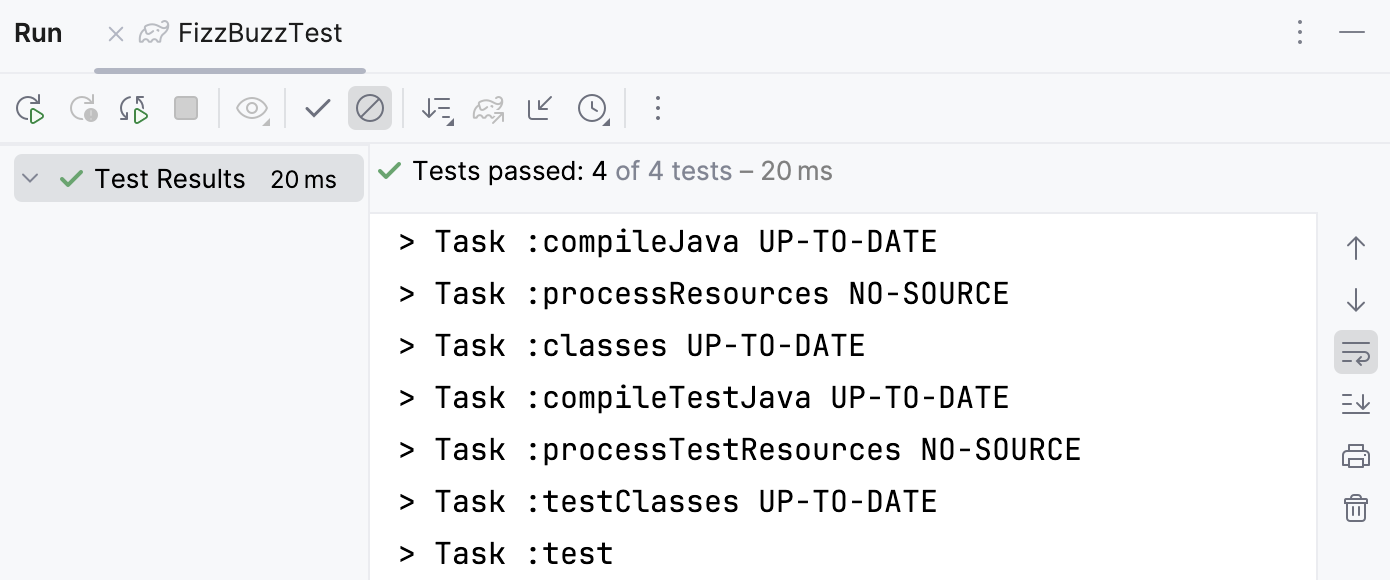Close the FizzBuzzTest tab
The width and height of the screenshot is (1390, 580).
pos(116,34)
